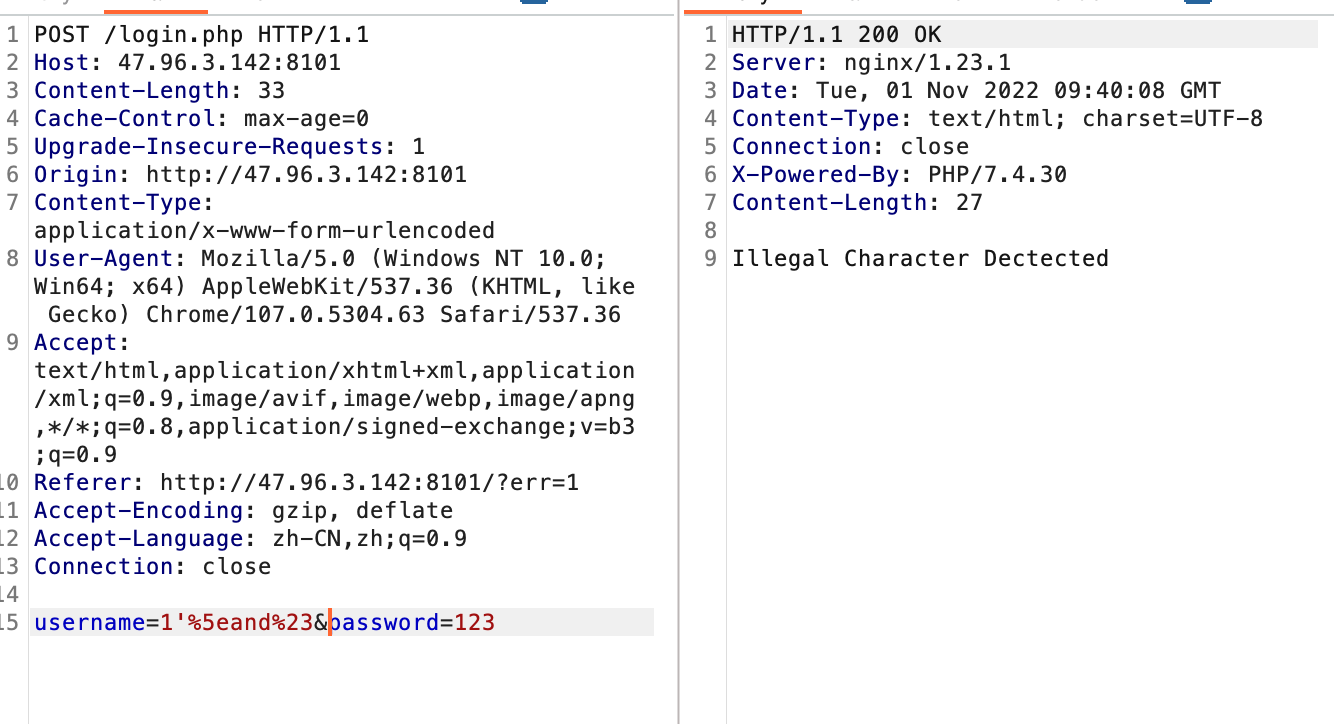Click the response 'Connection: close' header
1334x724 pixels.
(851, 147)
